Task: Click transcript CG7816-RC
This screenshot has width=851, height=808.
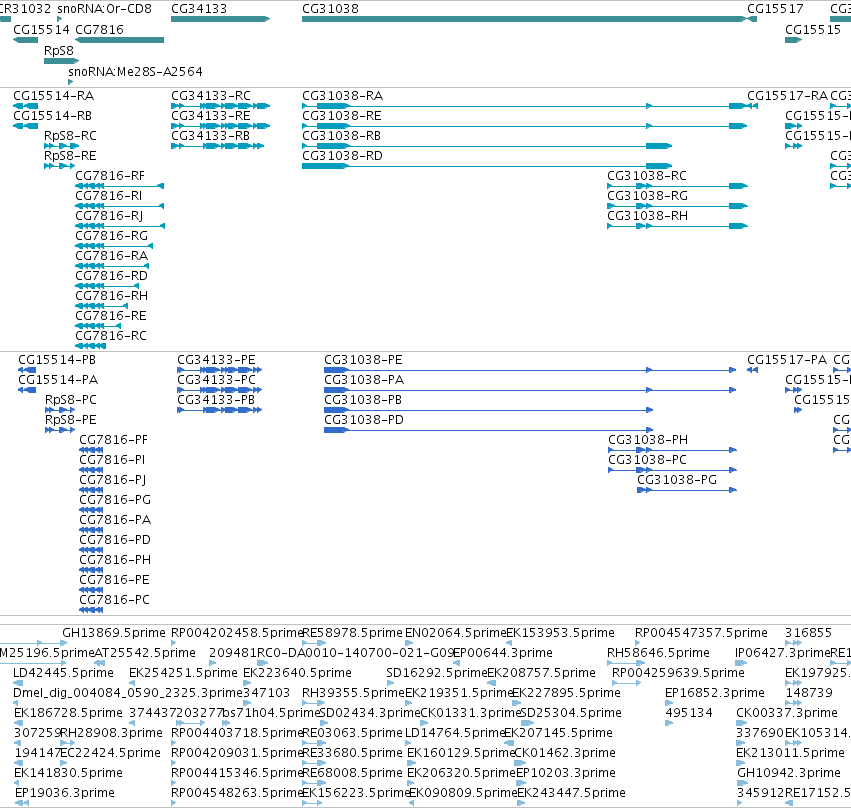Action: (x=111, y=336)
